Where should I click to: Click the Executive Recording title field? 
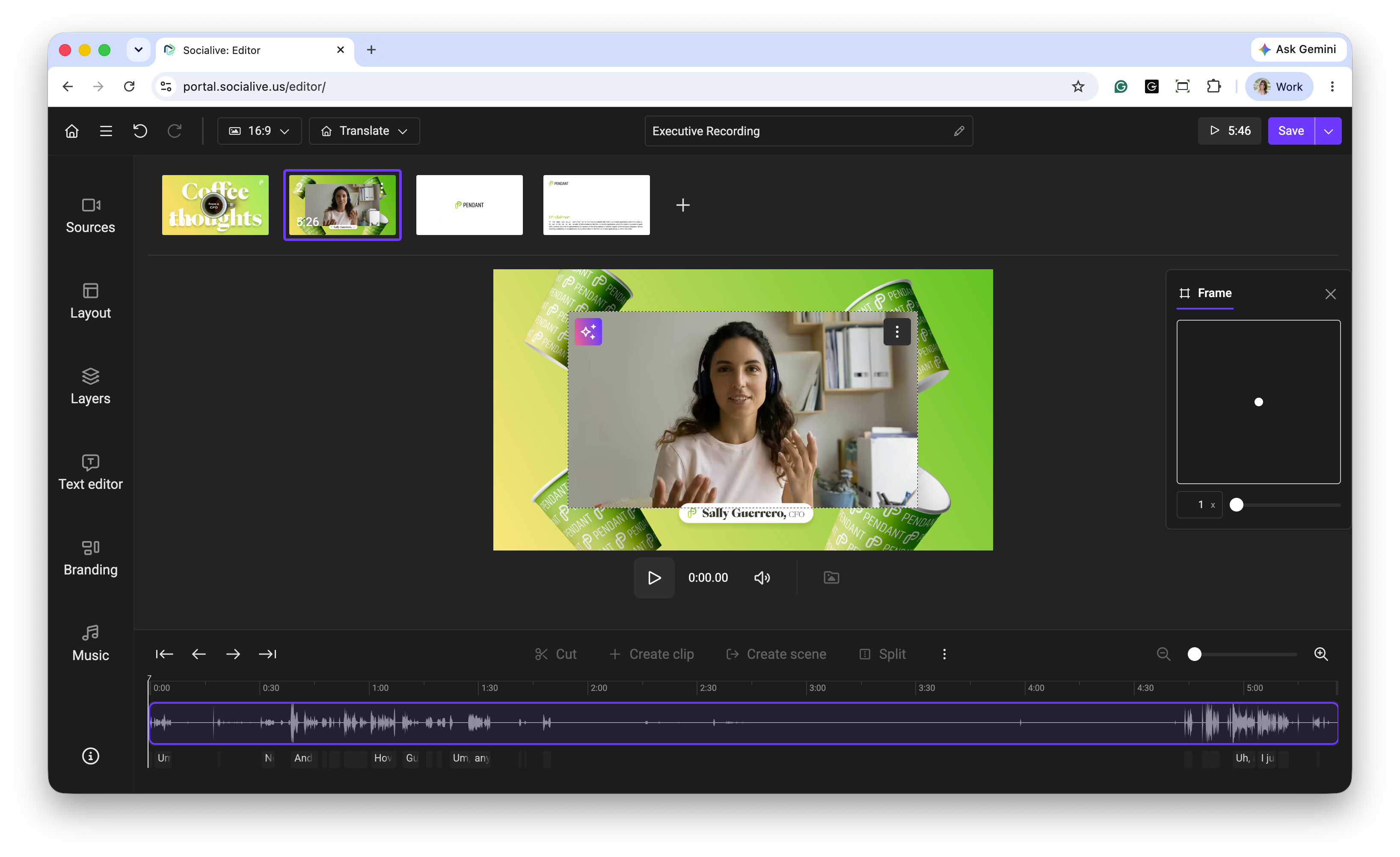809,131
